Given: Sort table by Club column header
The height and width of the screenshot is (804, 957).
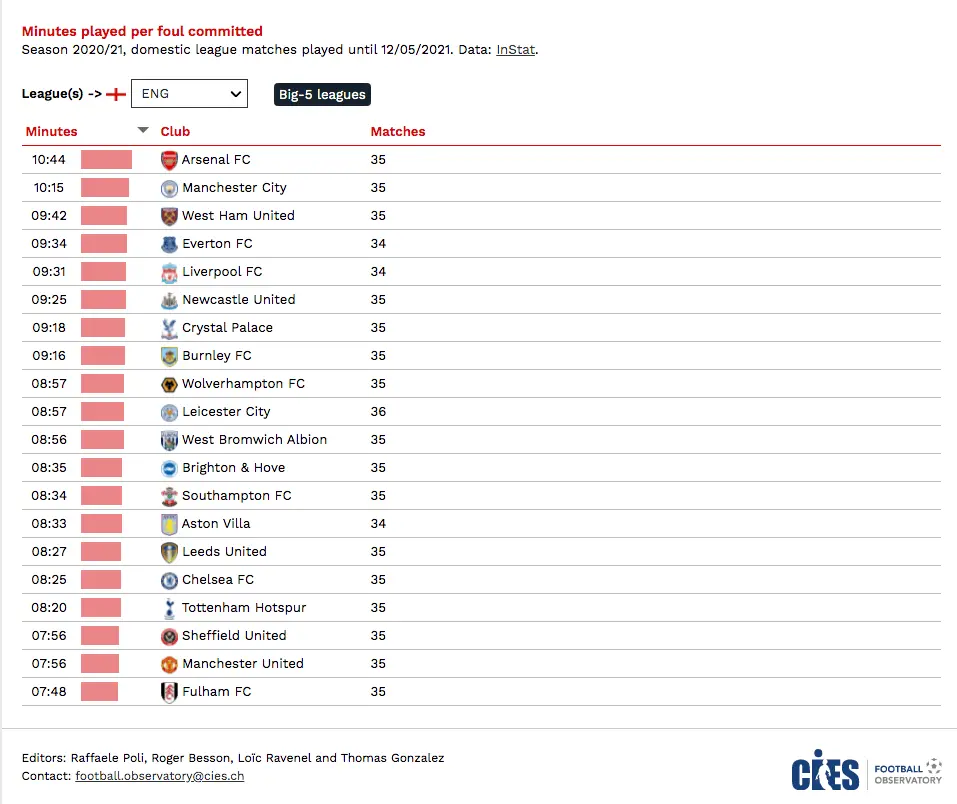Looking at the screenshot, I should click(175, 132).
